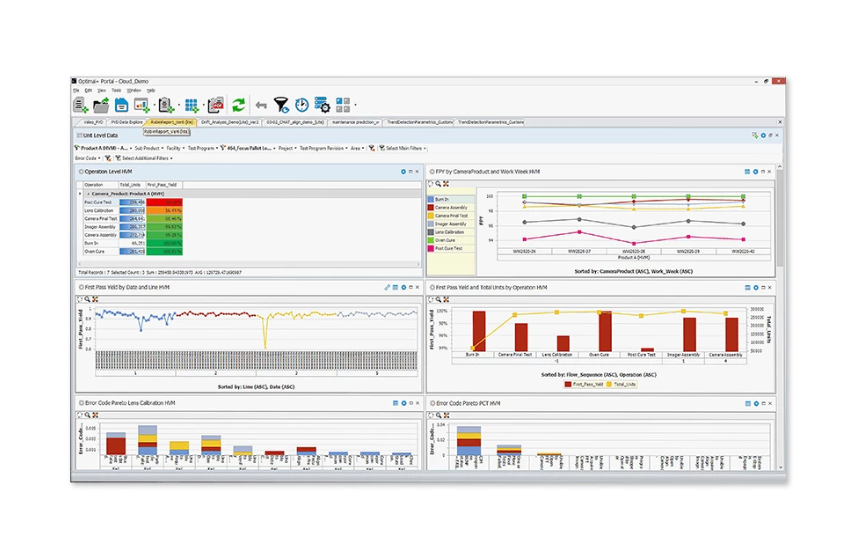Click the gray back arrow icon
The width and height of the screenshot is (850, 535).
(x=261, y=105)
